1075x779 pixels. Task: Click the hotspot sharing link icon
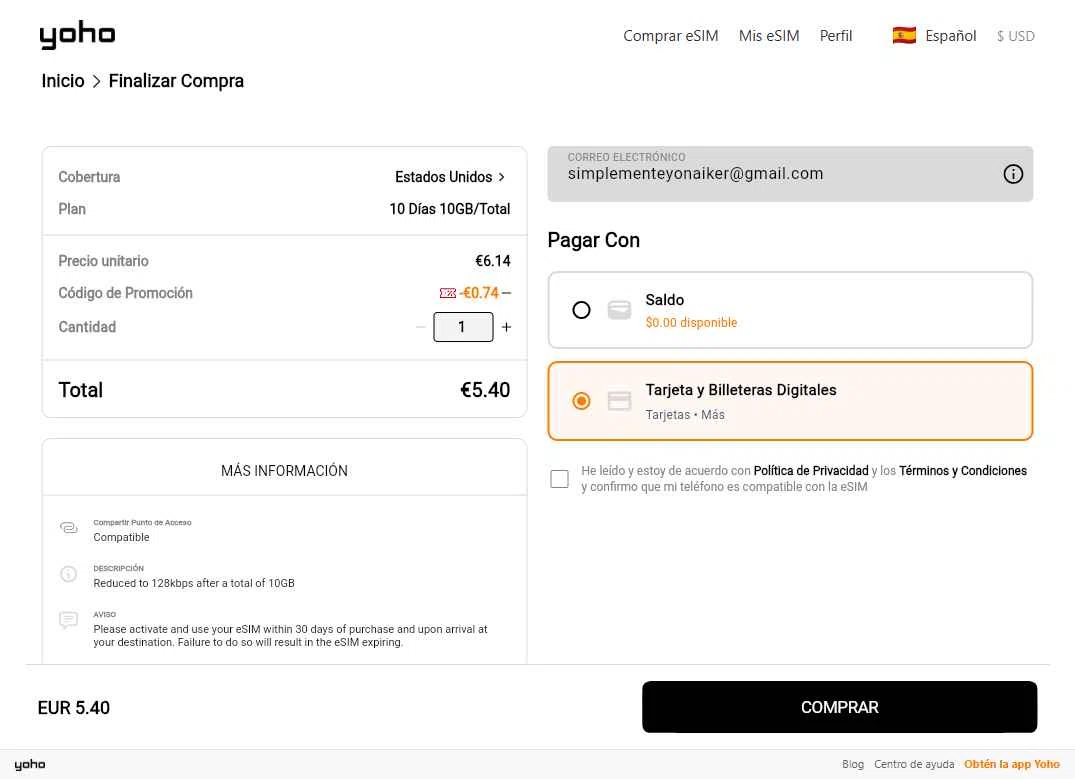pyautogui.click(x=69, y=527)
